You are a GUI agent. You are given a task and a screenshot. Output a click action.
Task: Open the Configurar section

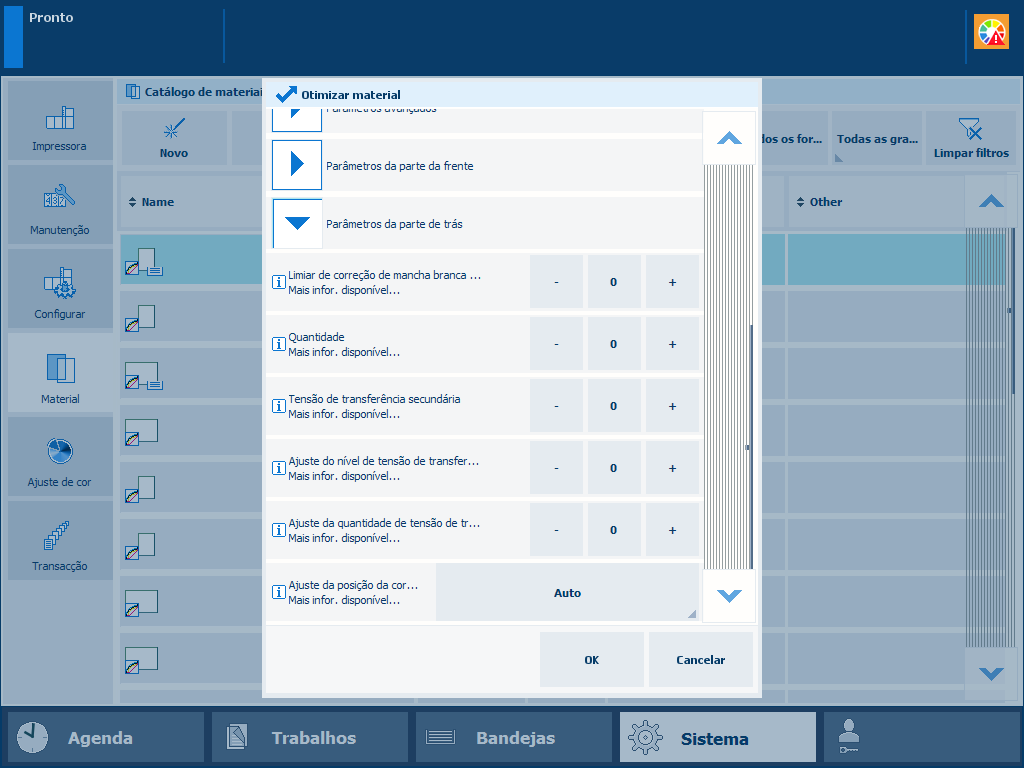[60, 289]
